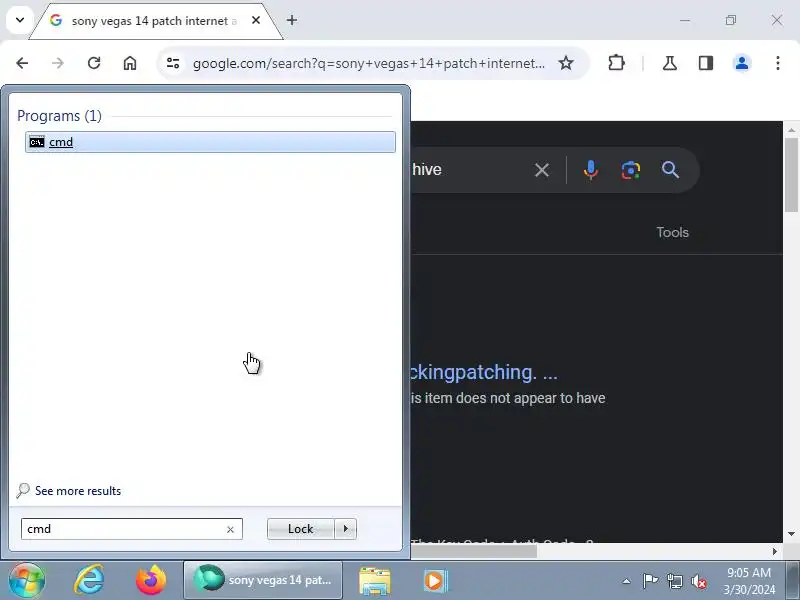The width and height of the screenshot is (800, 600).
Task: Launch Internet Explorer from taskbar
Action: [89, 580]
